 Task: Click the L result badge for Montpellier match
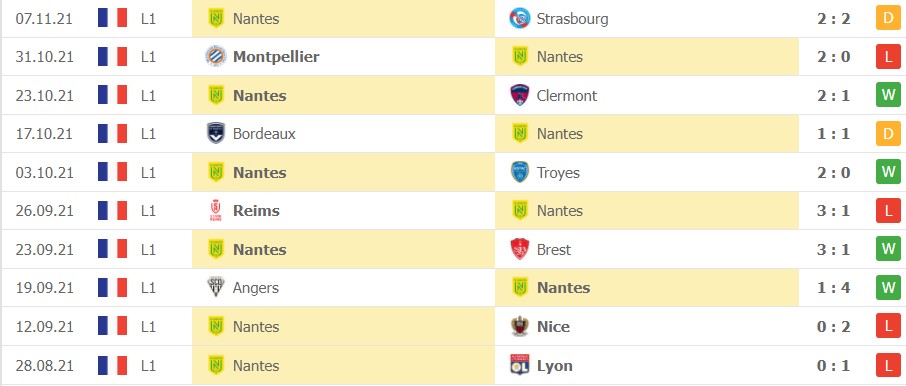(888, 57)
